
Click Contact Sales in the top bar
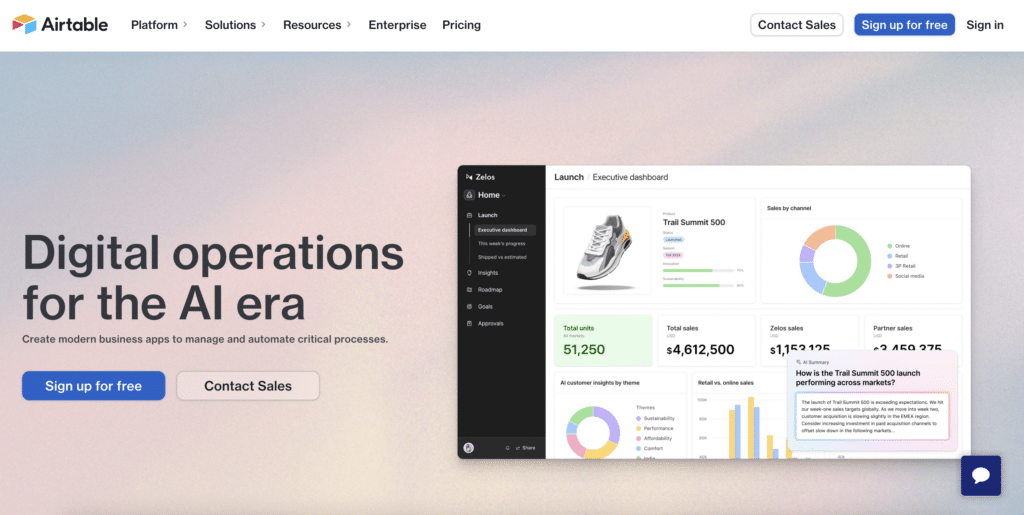tap(797, 25)
